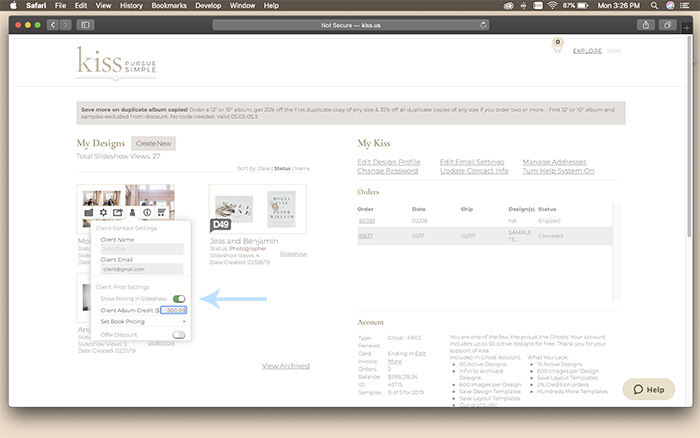Go back with Safari back arrow

53,25
